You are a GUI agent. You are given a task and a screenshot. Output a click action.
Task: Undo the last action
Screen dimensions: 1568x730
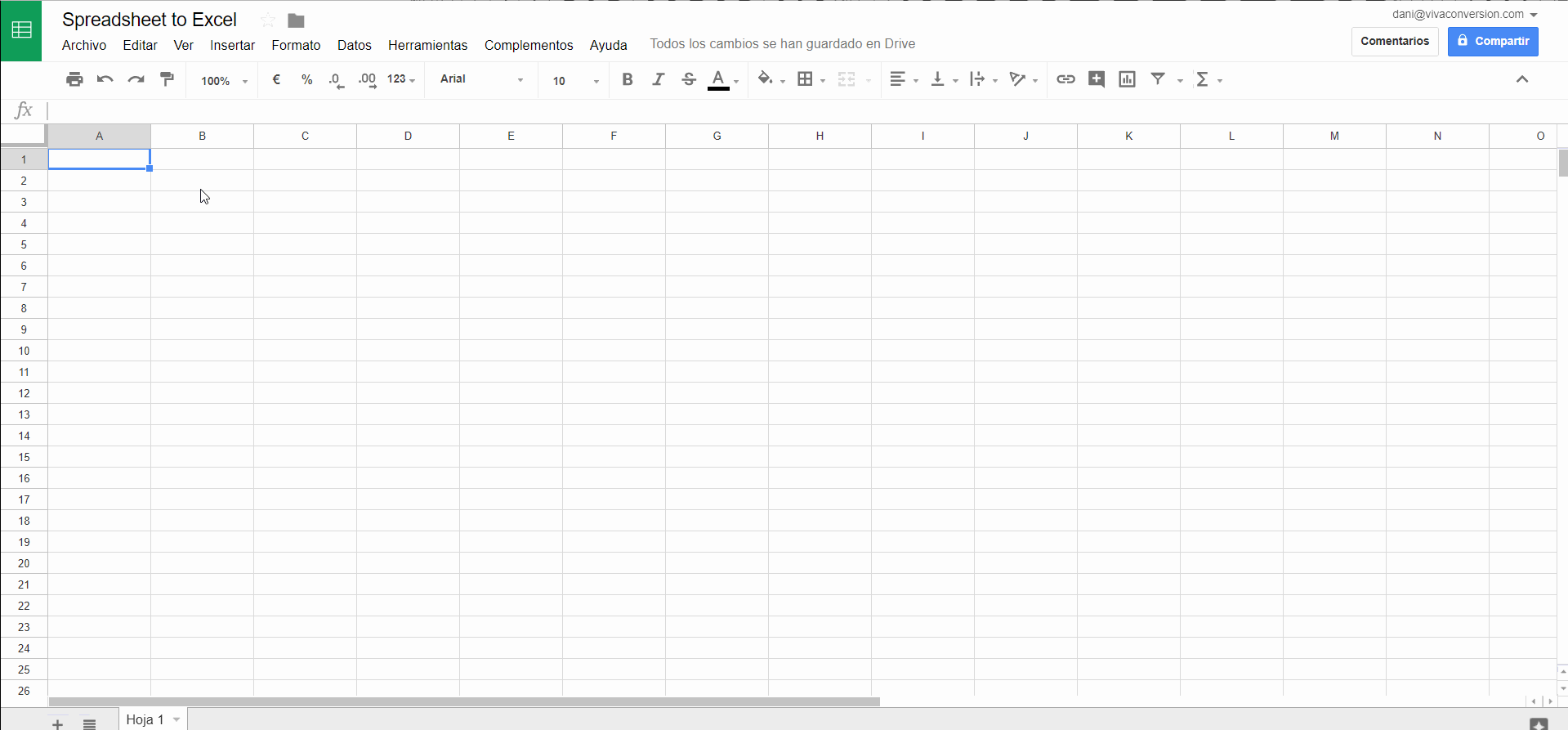click(105, 79)
